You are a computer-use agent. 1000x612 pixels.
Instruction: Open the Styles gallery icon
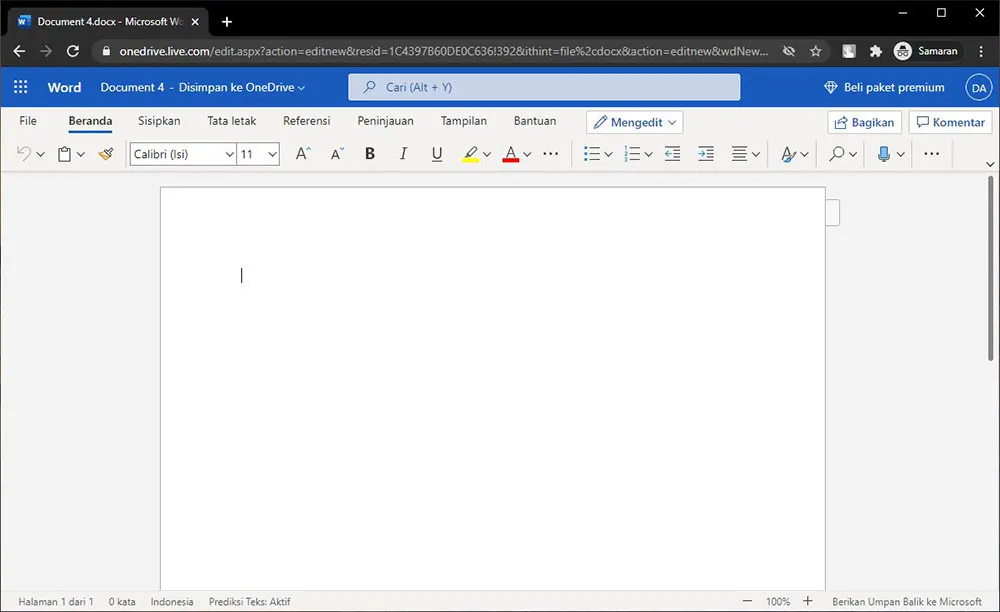787,154
